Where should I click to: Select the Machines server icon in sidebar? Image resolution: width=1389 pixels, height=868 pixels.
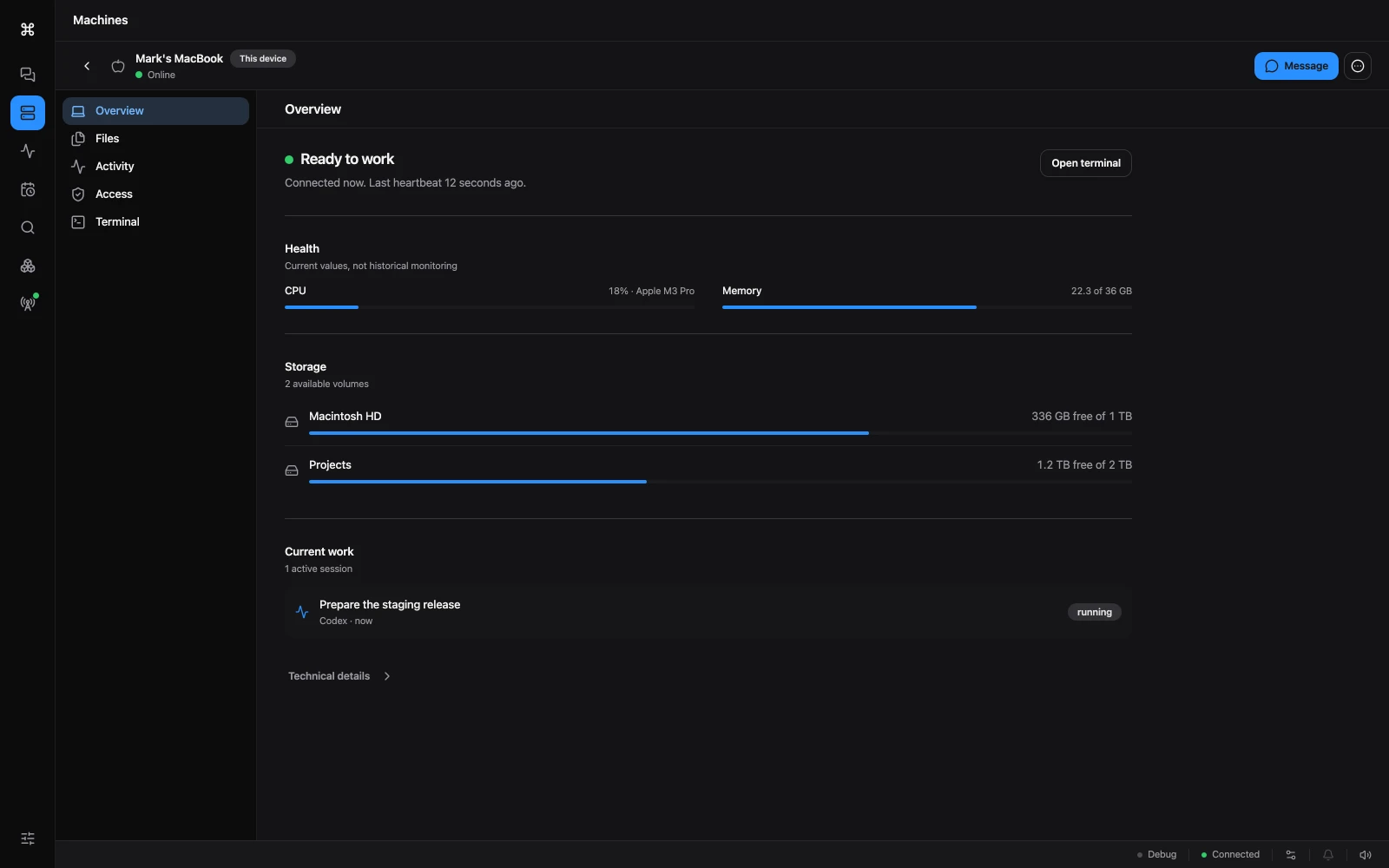(28, 113)
